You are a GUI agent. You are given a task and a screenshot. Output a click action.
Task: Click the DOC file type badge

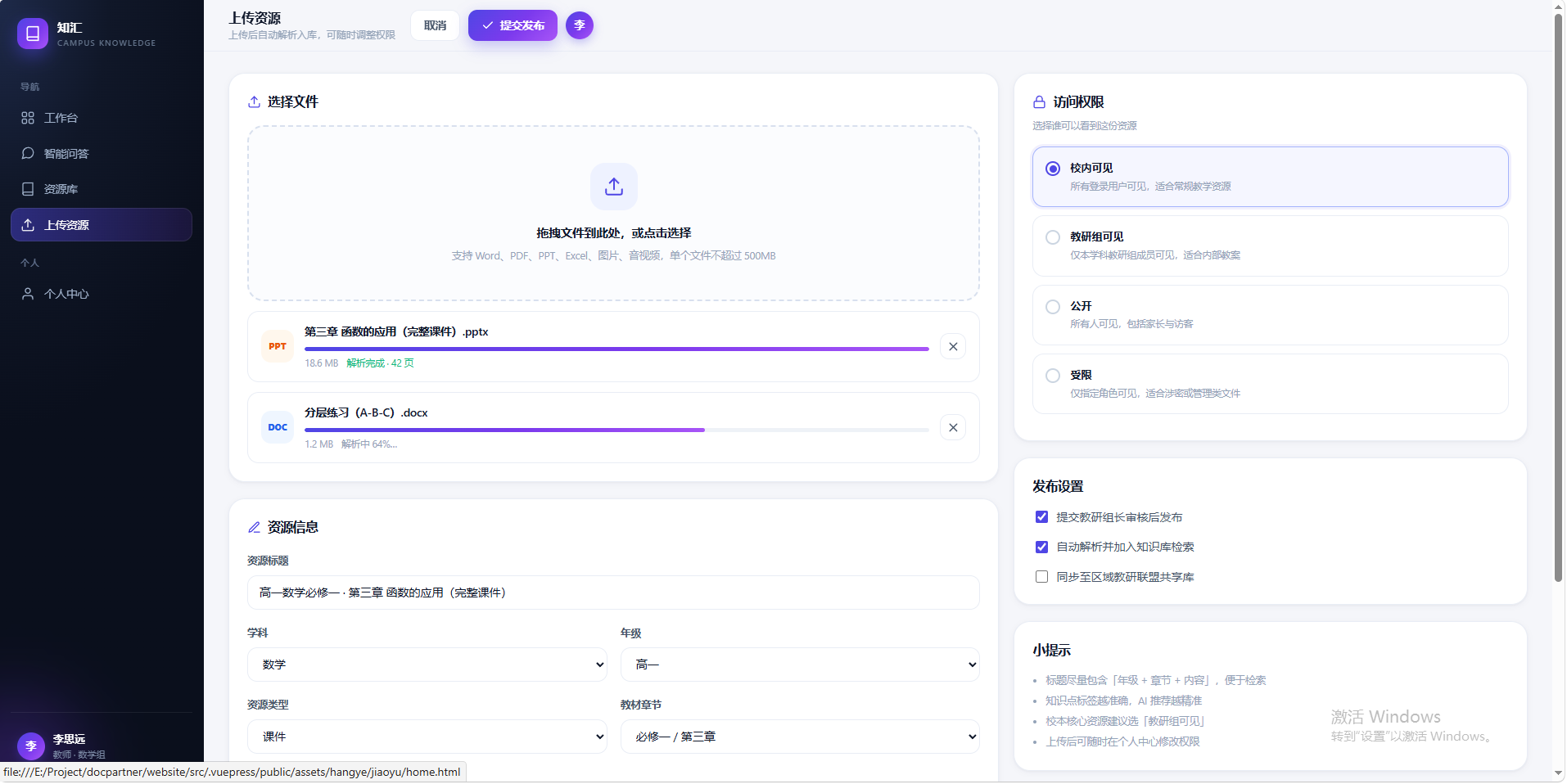point(278,427)
